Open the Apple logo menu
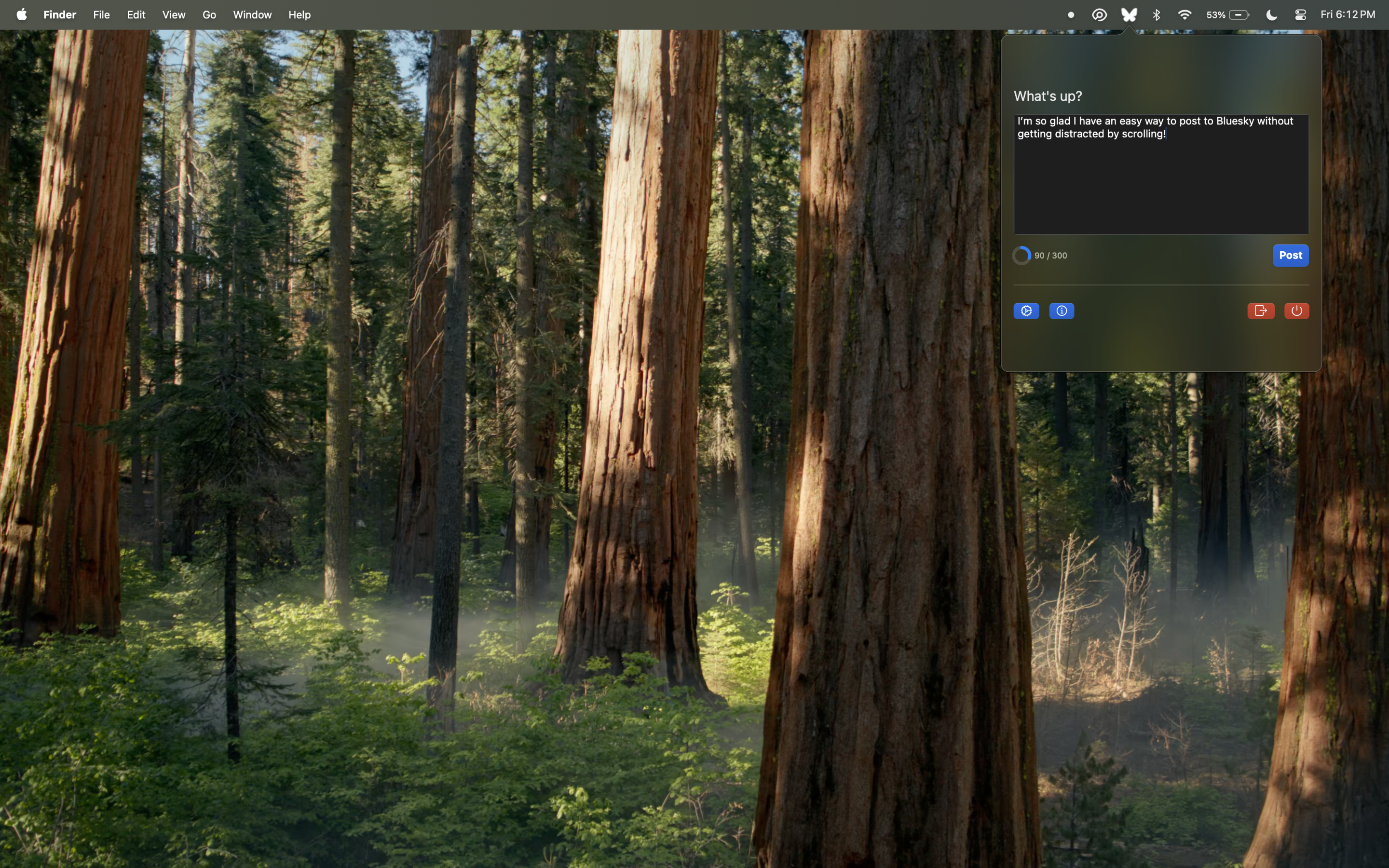The width and height of the screenshot is (1389, 868). 22,15
